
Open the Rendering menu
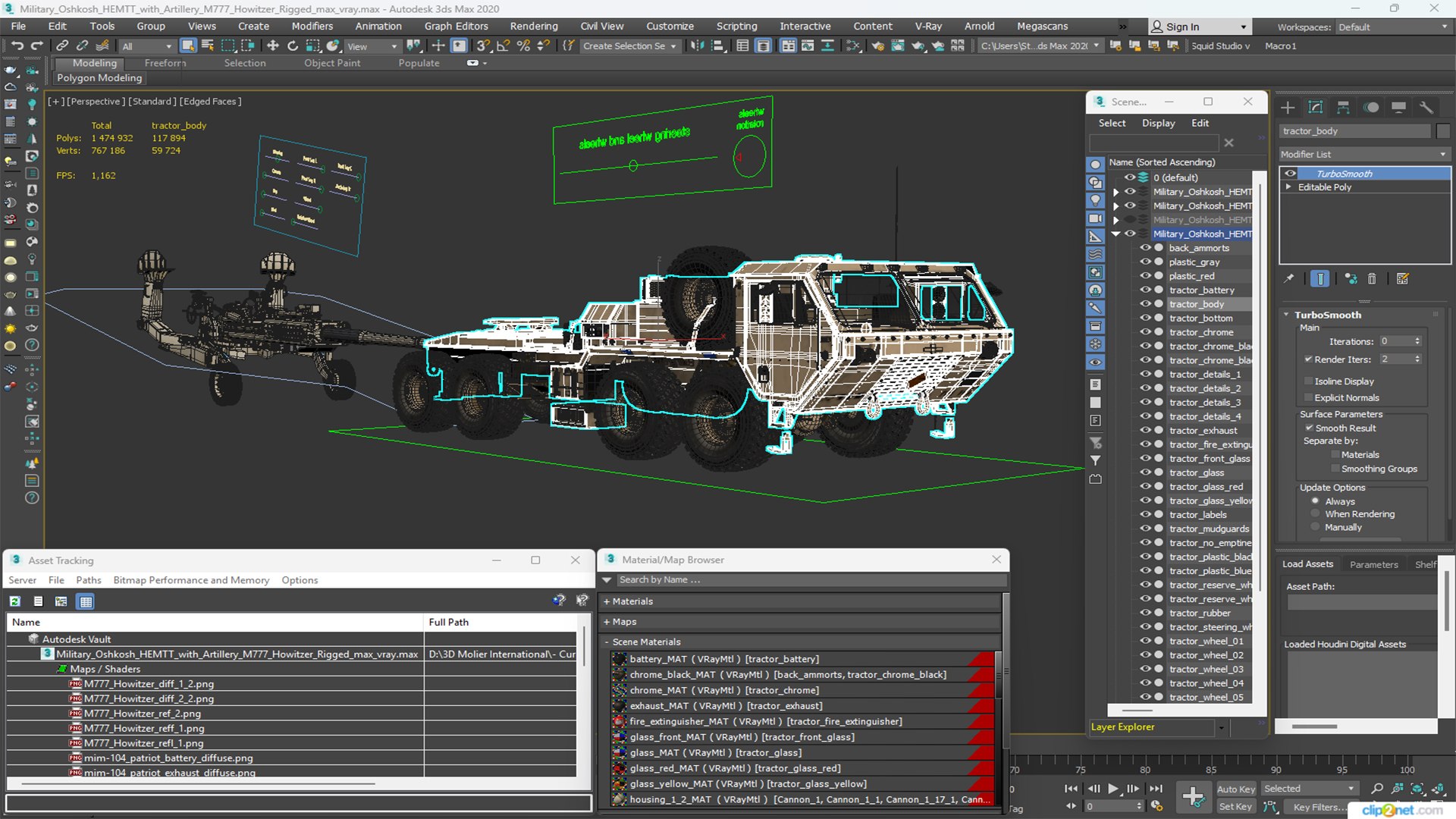[x=533, y=26]
